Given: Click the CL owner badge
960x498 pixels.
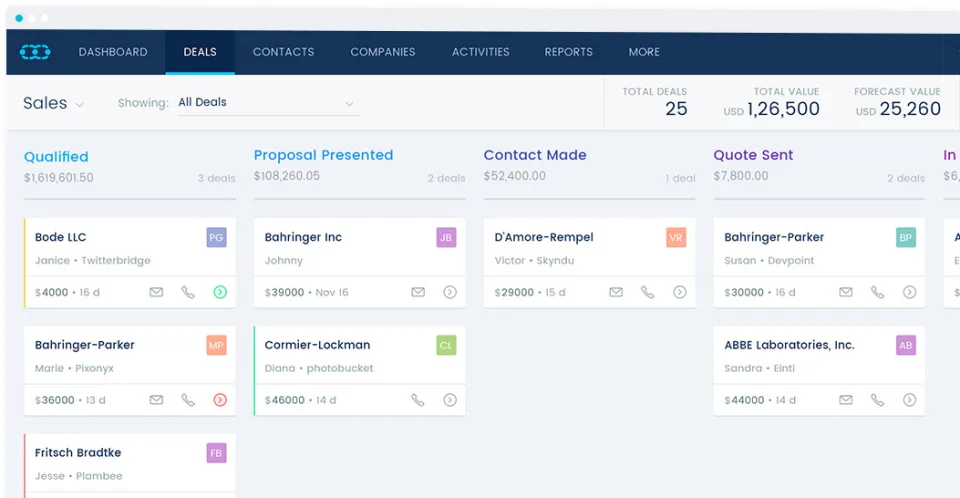Looking at the screenshot, I should 446,345.
